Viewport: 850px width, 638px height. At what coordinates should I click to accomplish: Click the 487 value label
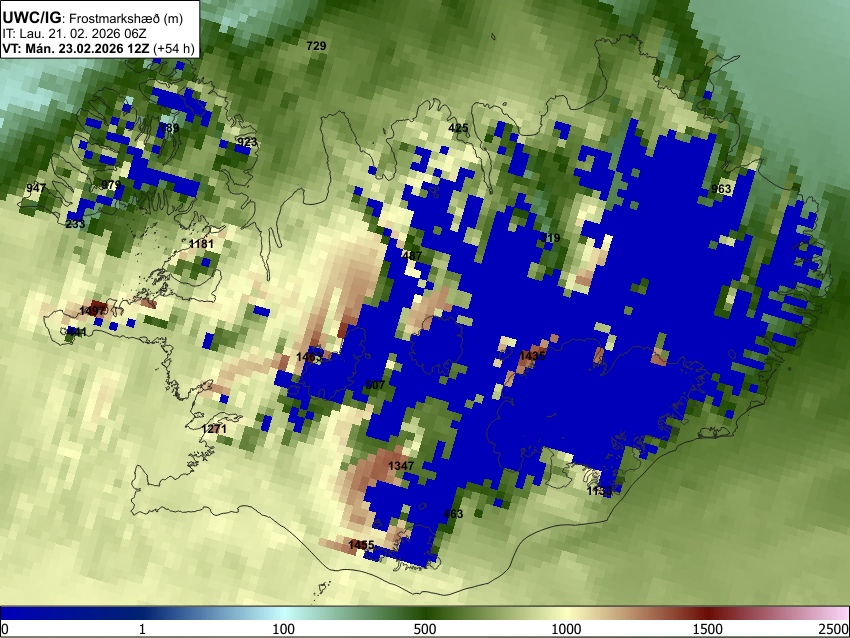click(x=412, y=255)
